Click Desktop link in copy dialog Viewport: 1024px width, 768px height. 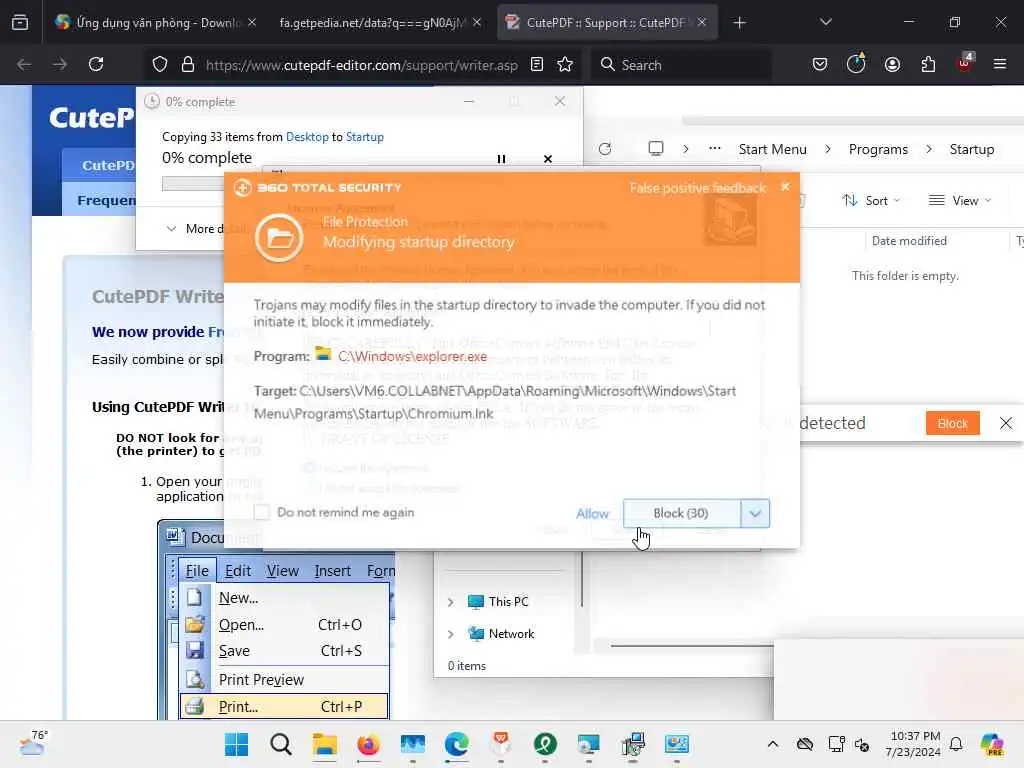click(307, 137)
